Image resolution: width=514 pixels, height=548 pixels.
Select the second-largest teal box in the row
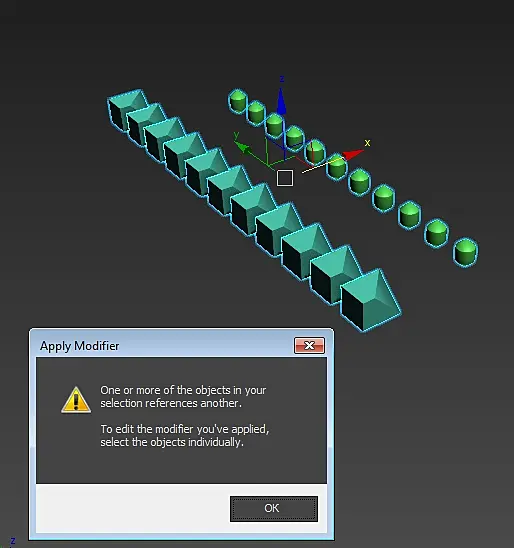[334, 276]
